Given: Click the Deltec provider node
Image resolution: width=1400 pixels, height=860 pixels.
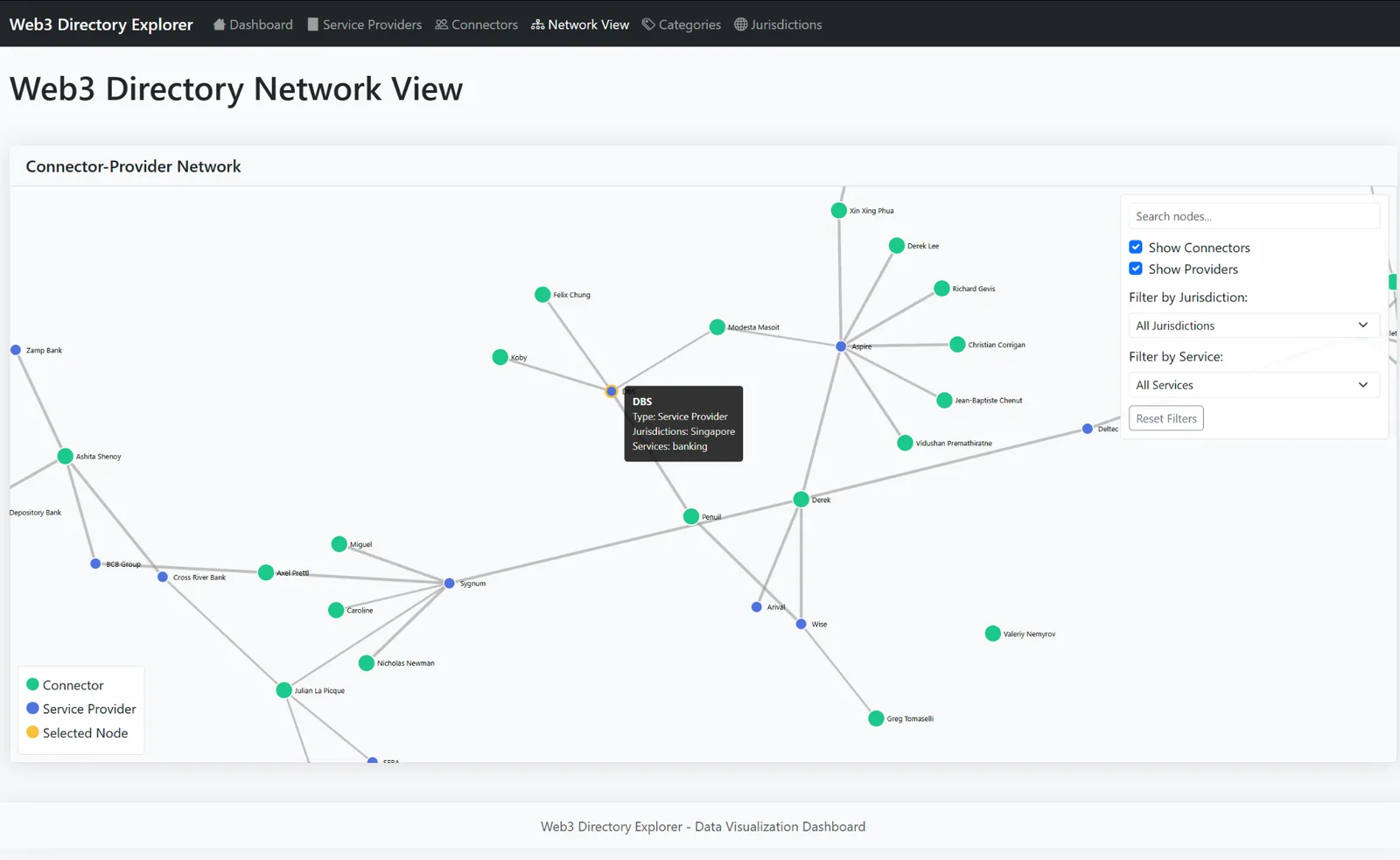Looking at the screenshot, I should pos(1088,429).
